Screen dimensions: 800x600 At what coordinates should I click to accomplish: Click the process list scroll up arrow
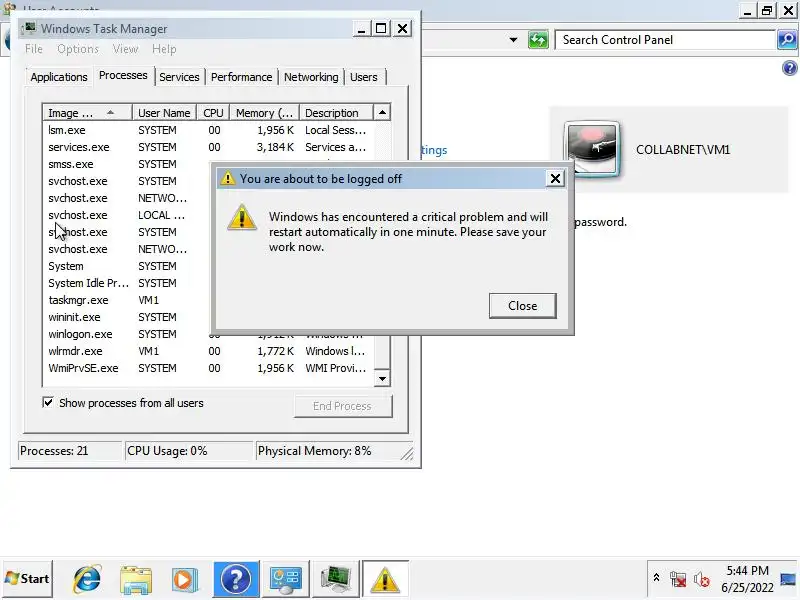point(382,112)
